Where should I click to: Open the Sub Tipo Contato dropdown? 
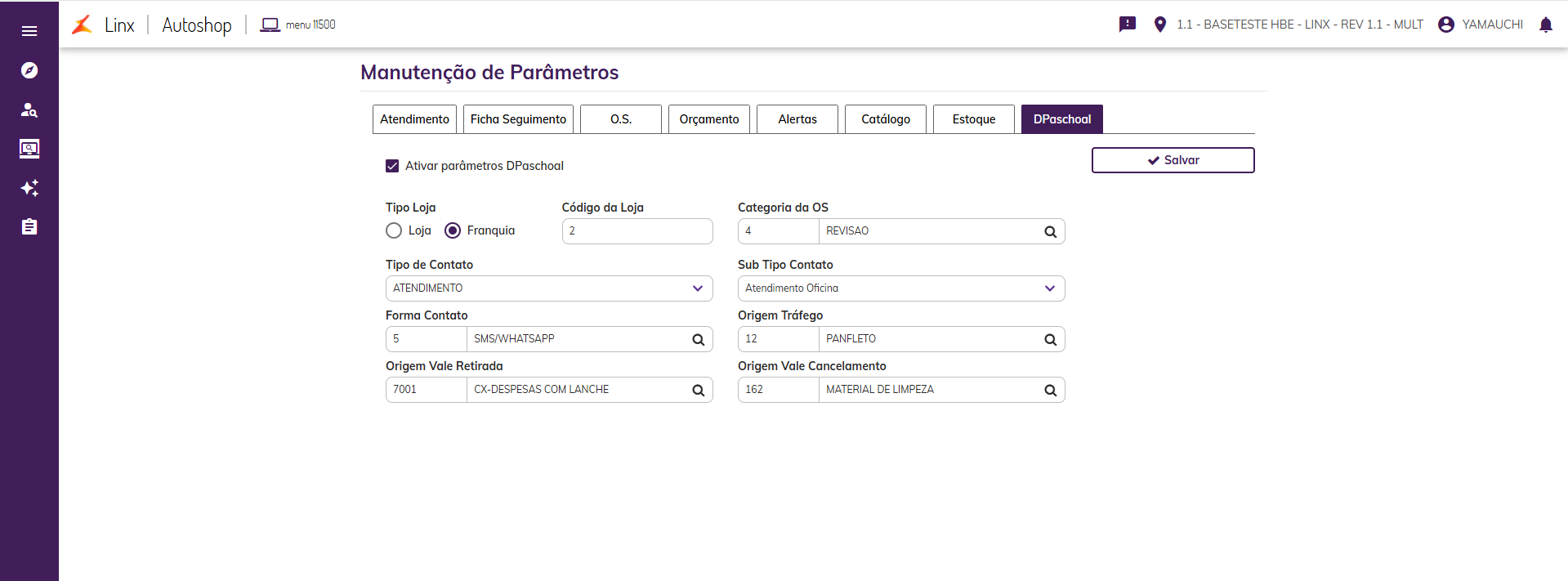pos(901,288)
